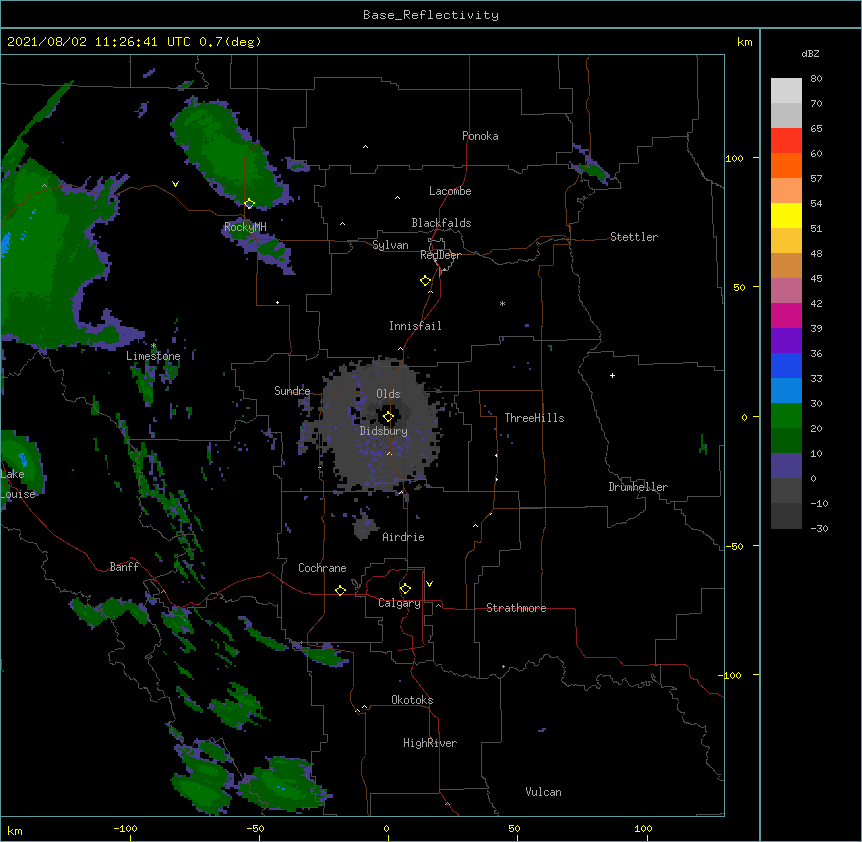Viewport: 862px width, 842px height.
Task: Pick the light blue swatch above the green legend bands
Action: [x=786, y=390]
